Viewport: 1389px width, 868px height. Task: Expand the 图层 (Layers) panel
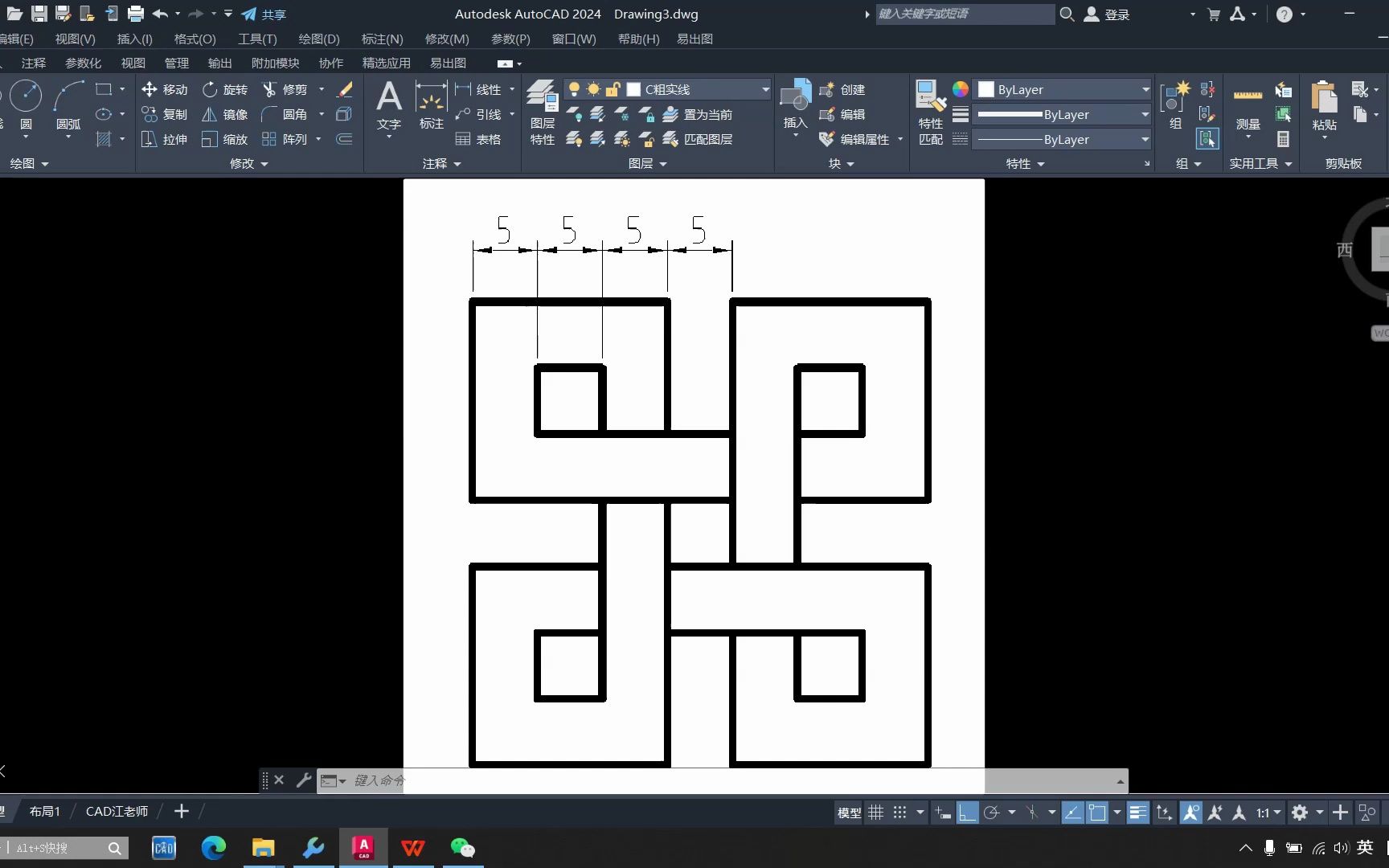point(648,163)
